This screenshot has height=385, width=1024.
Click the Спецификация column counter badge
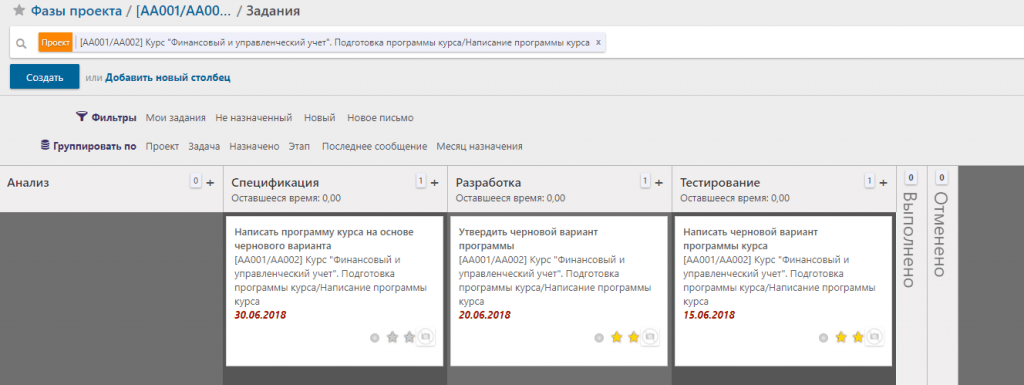[421, 181]
